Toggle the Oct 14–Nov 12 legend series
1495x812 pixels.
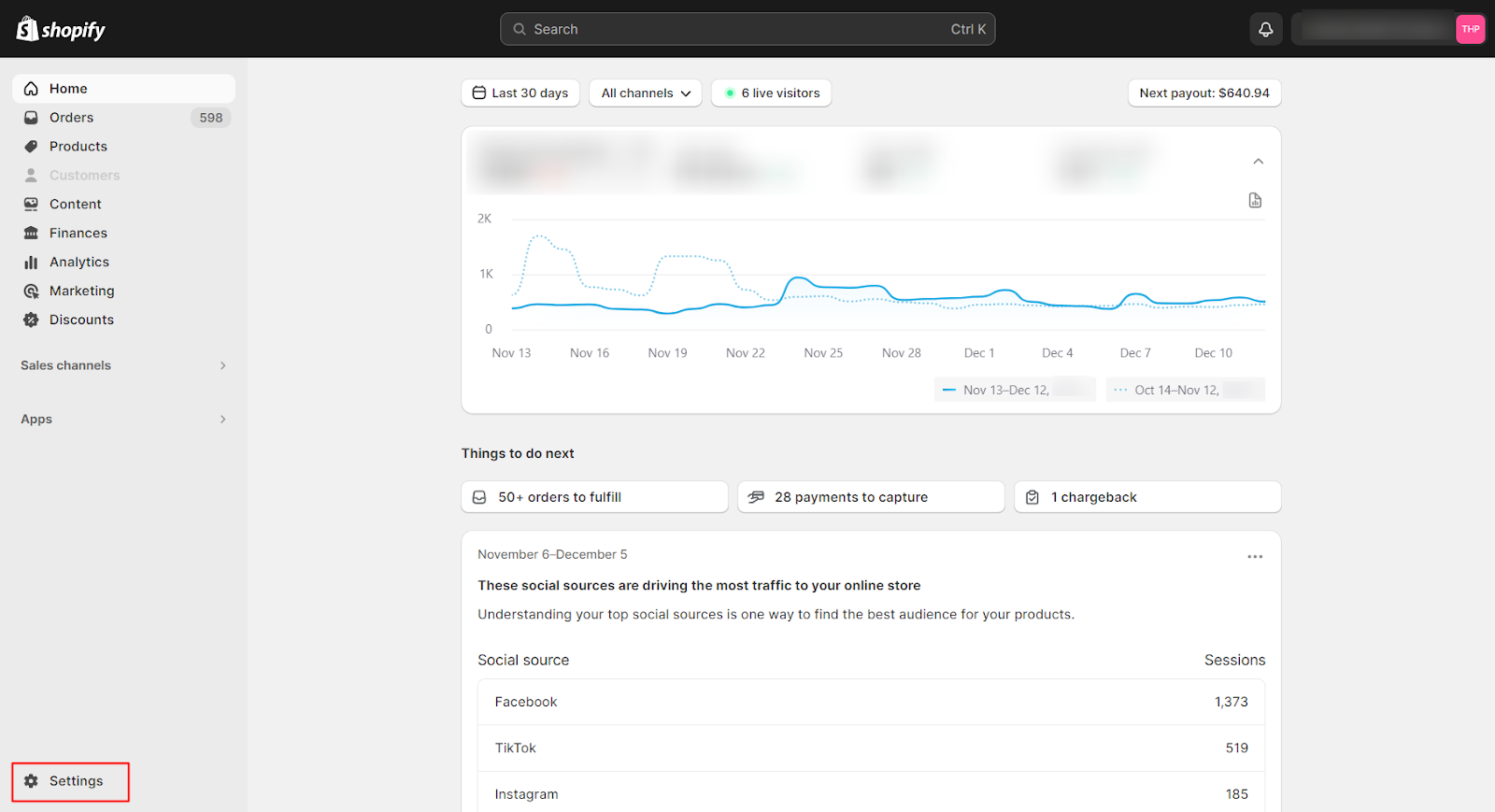pos(1186,390)
